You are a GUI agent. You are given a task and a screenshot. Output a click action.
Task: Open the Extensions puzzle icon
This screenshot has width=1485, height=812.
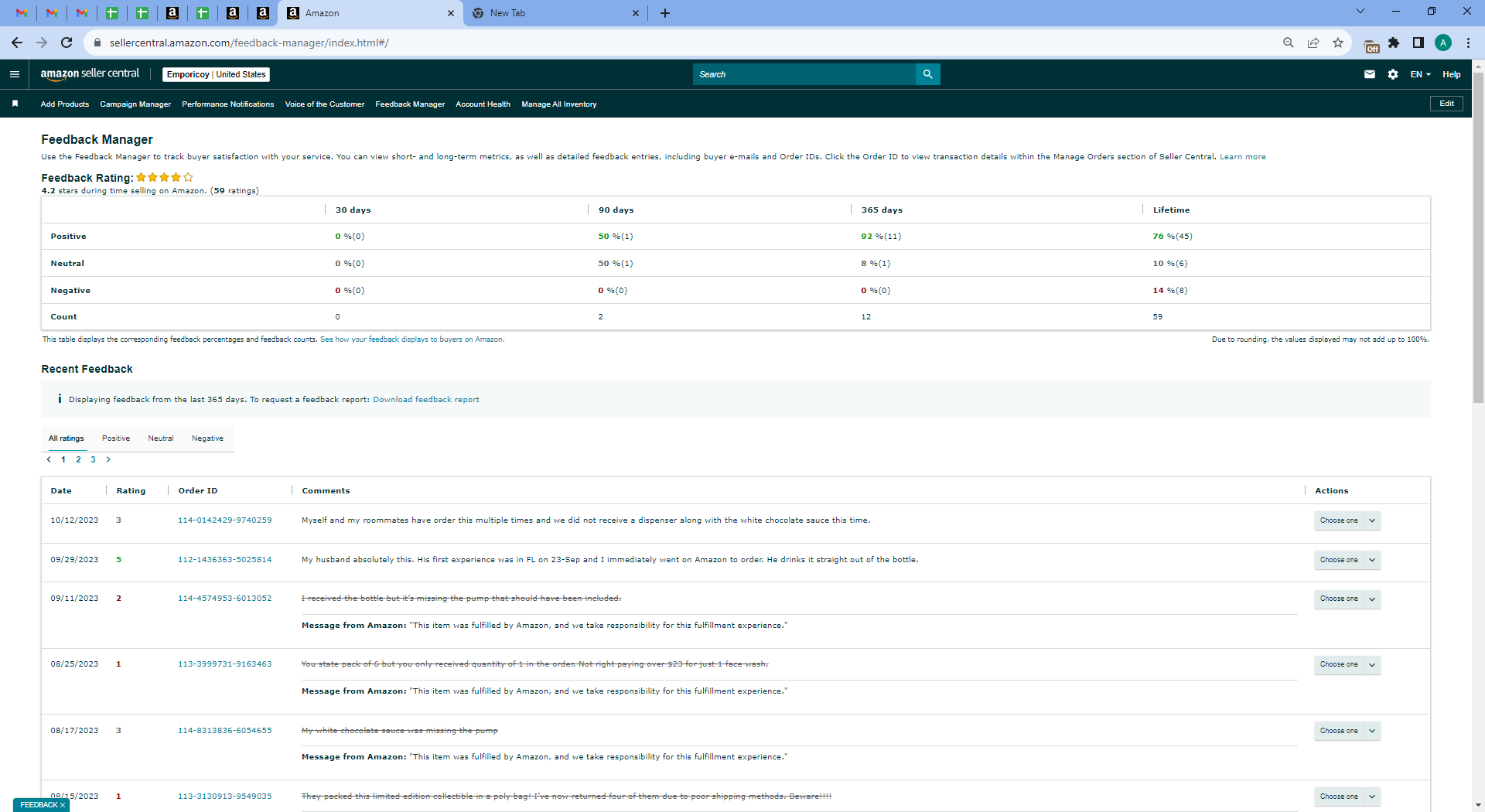(1394, 43)
